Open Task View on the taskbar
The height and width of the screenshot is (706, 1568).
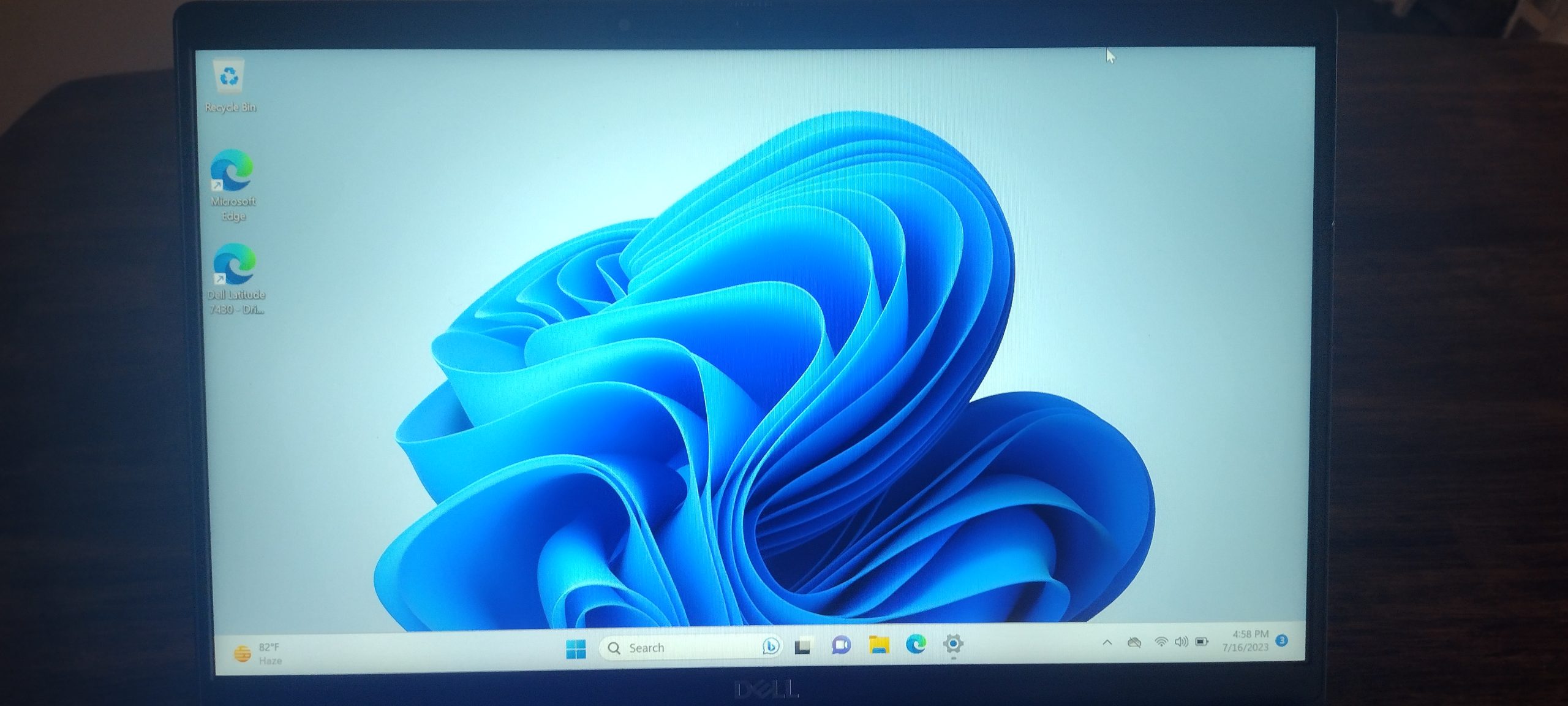pyautogui.click(x=803, y=647)
